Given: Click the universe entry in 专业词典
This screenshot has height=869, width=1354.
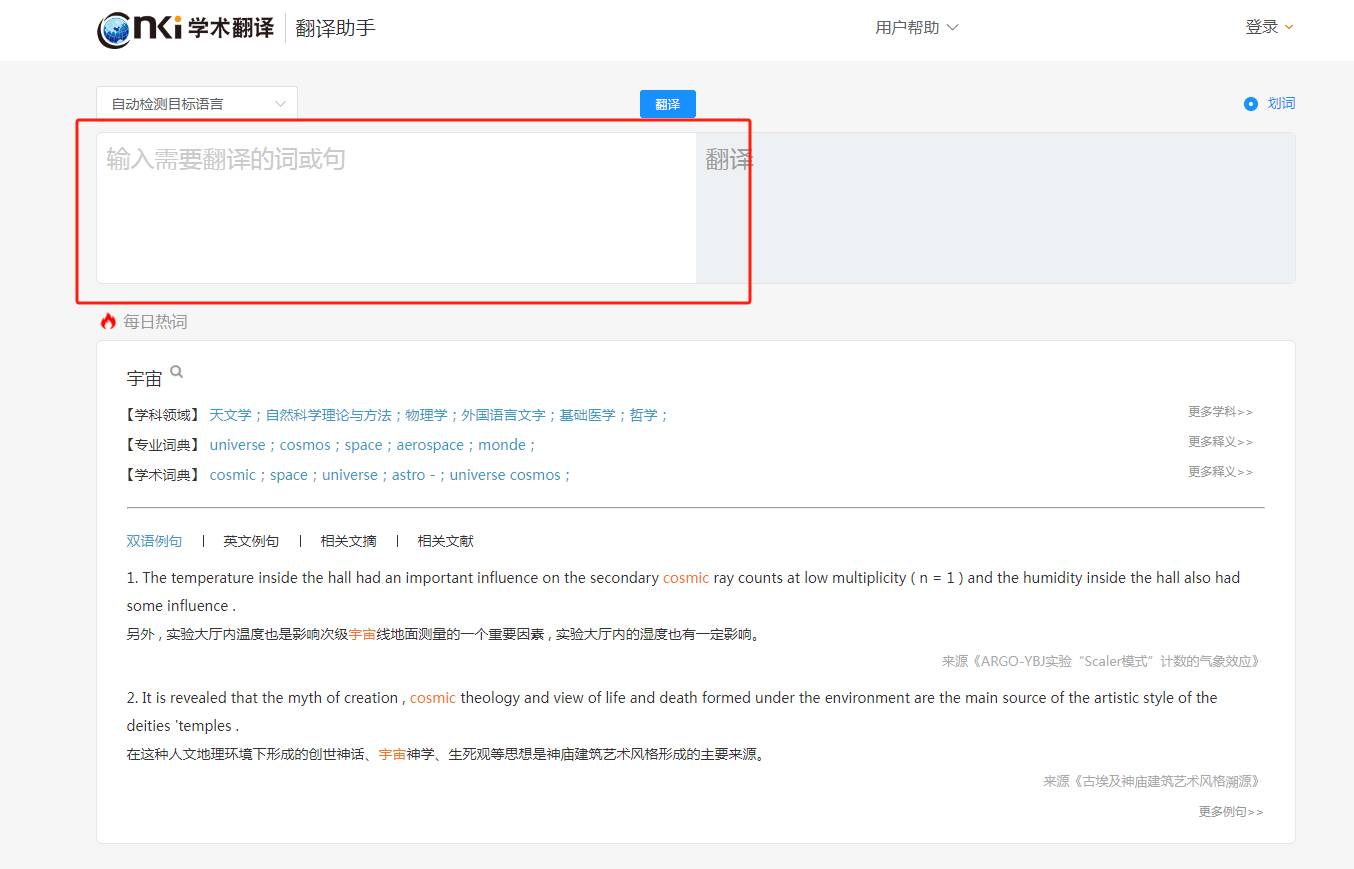Looking at the screenshot, I should [238, 444].
